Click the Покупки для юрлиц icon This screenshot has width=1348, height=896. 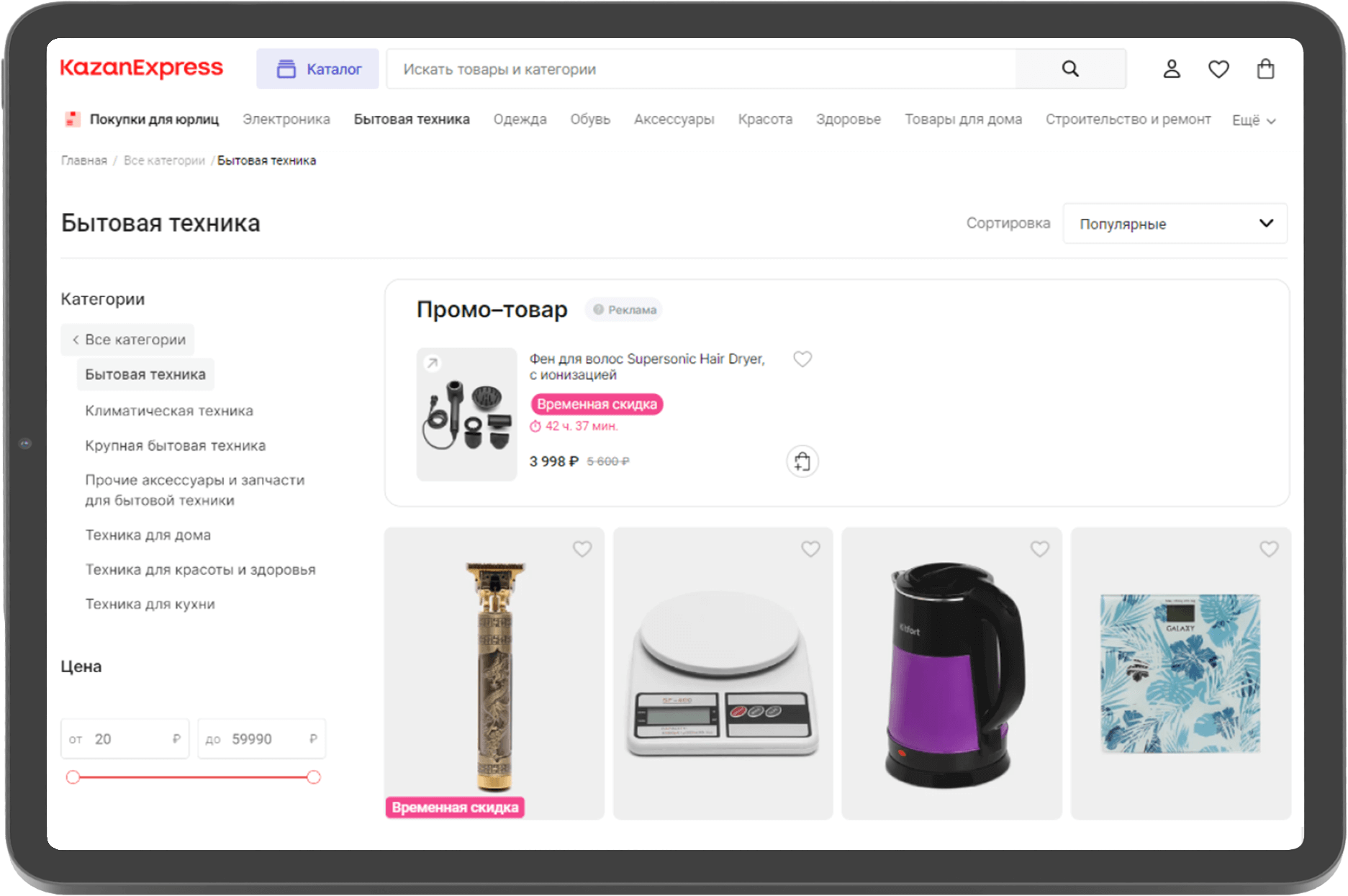(x=72, y=119)
